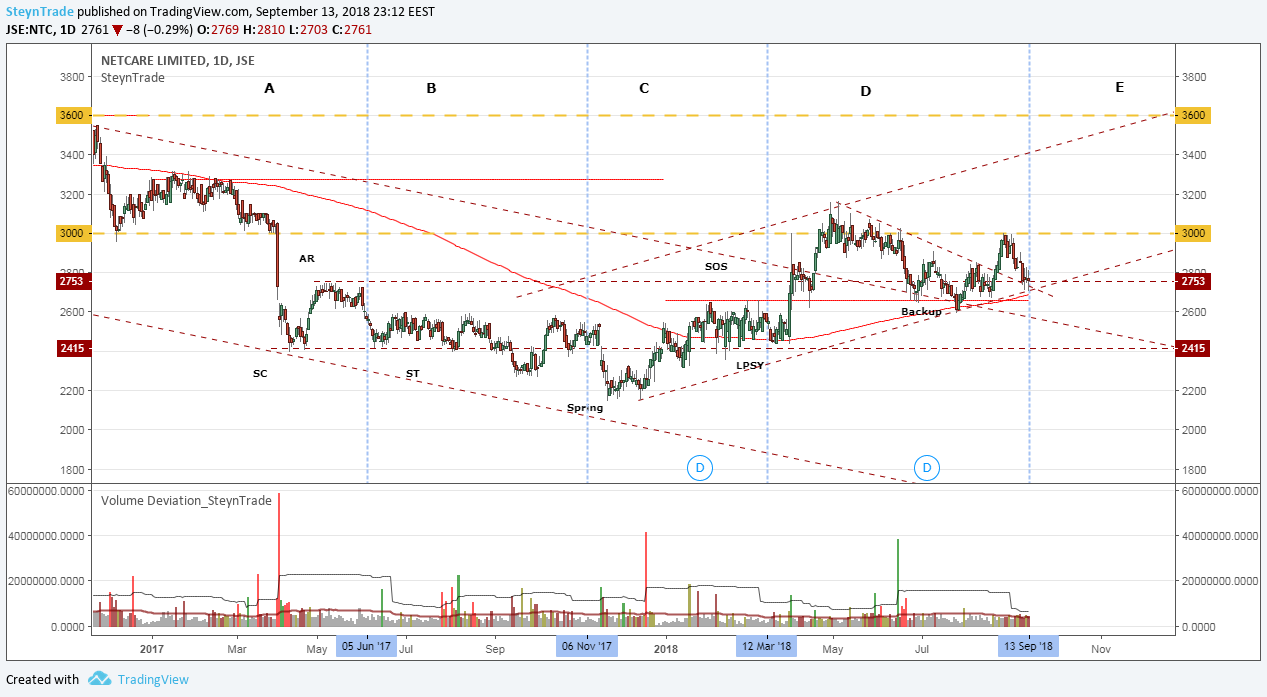Screen dimensions: 1267x697
Task: Click the JSE:NTC, 1D symbol text
Action: (41, 30)
